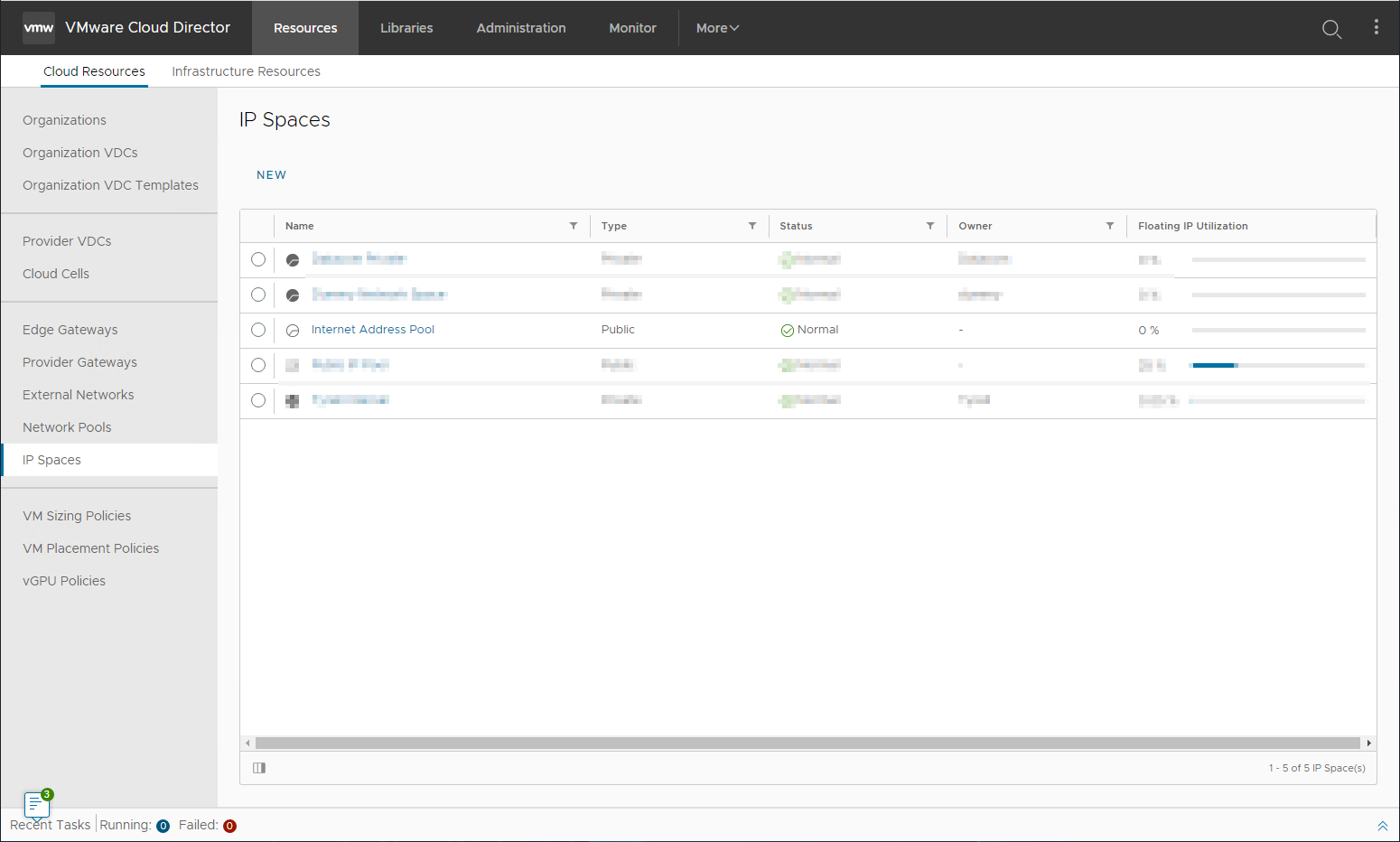
Task: Open Internet Address Pool link
Action: point(373,330)
